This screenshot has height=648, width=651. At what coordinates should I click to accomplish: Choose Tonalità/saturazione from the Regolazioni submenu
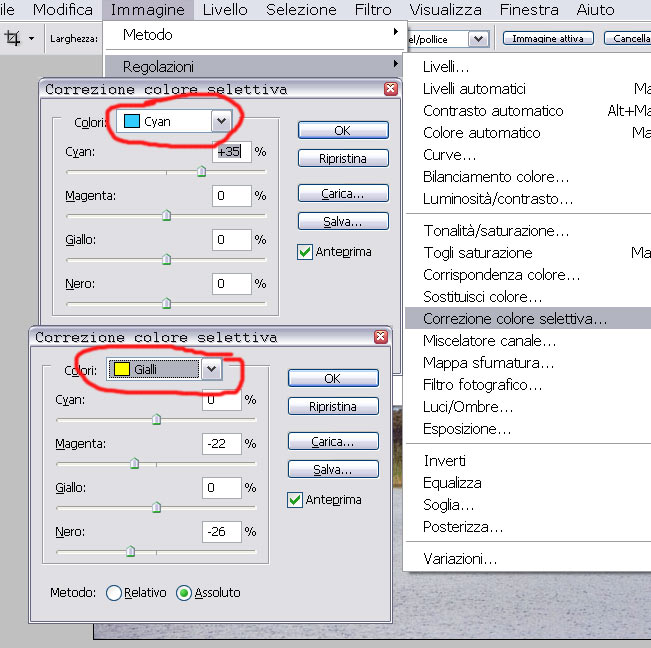pos(495,231)
